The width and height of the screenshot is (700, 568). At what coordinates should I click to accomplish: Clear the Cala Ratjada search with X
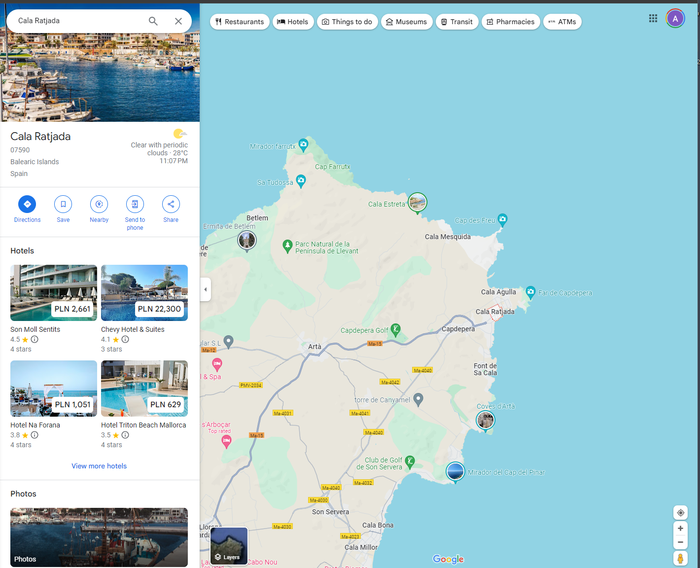coord(178,21)
